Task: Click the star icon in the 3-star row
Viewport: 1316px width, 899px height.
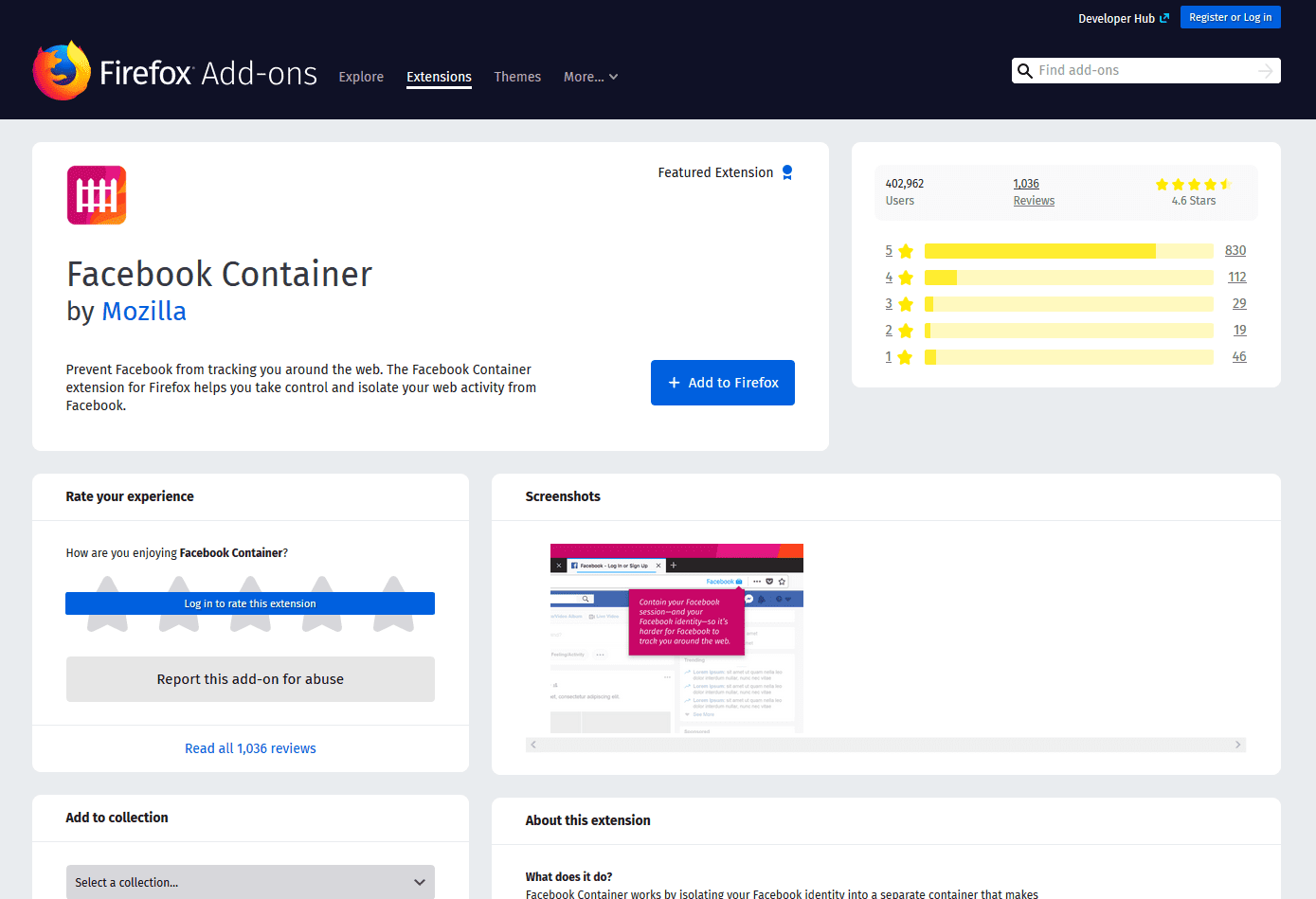Action: [906, 304]
